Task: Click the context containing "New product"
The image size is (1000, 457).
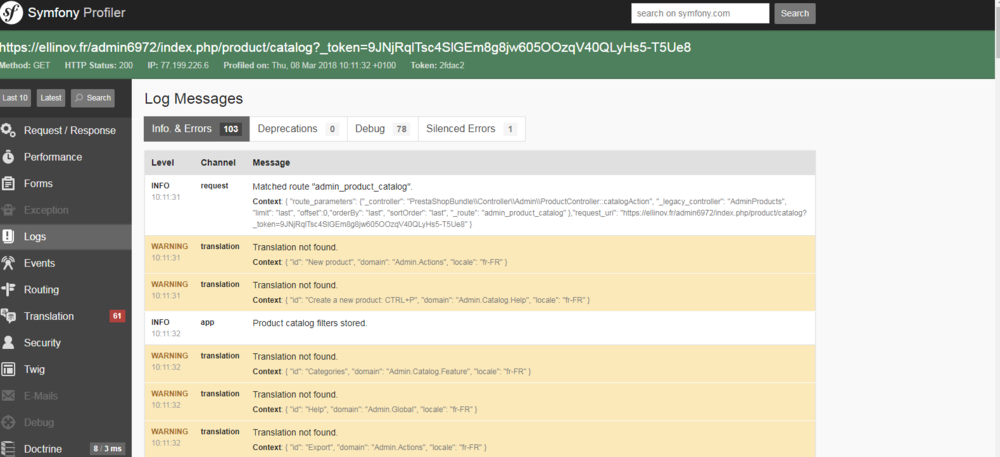Action: click(380, 262)
